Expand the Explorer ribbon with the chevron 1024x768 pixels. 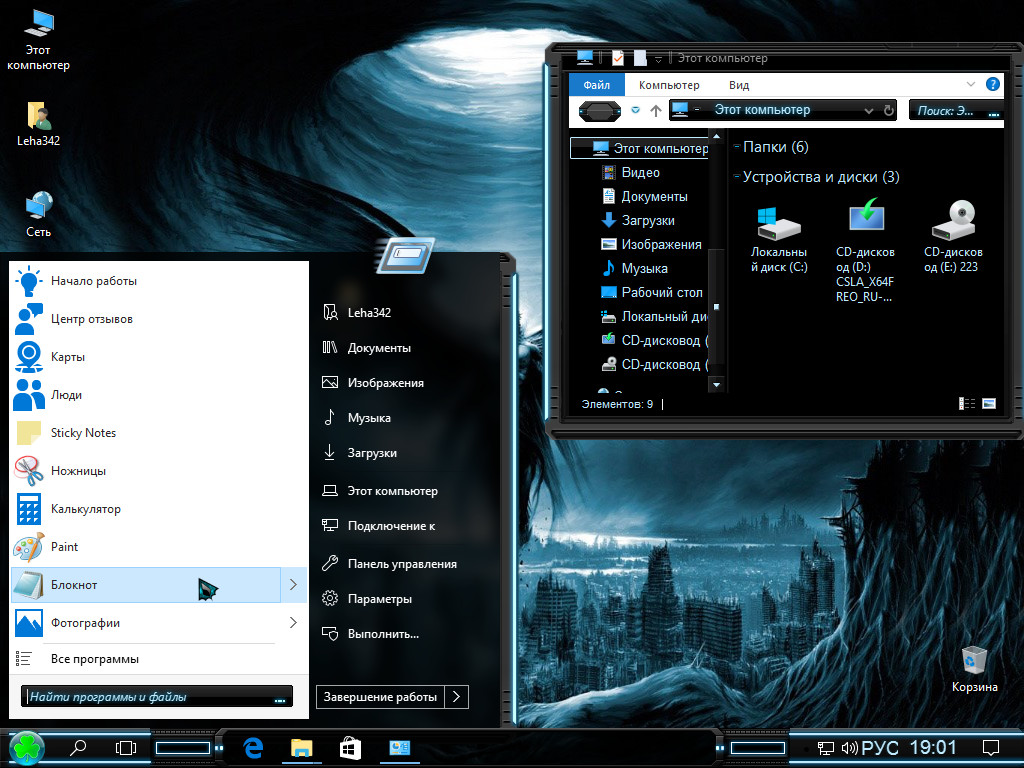[x=970, y=85]
